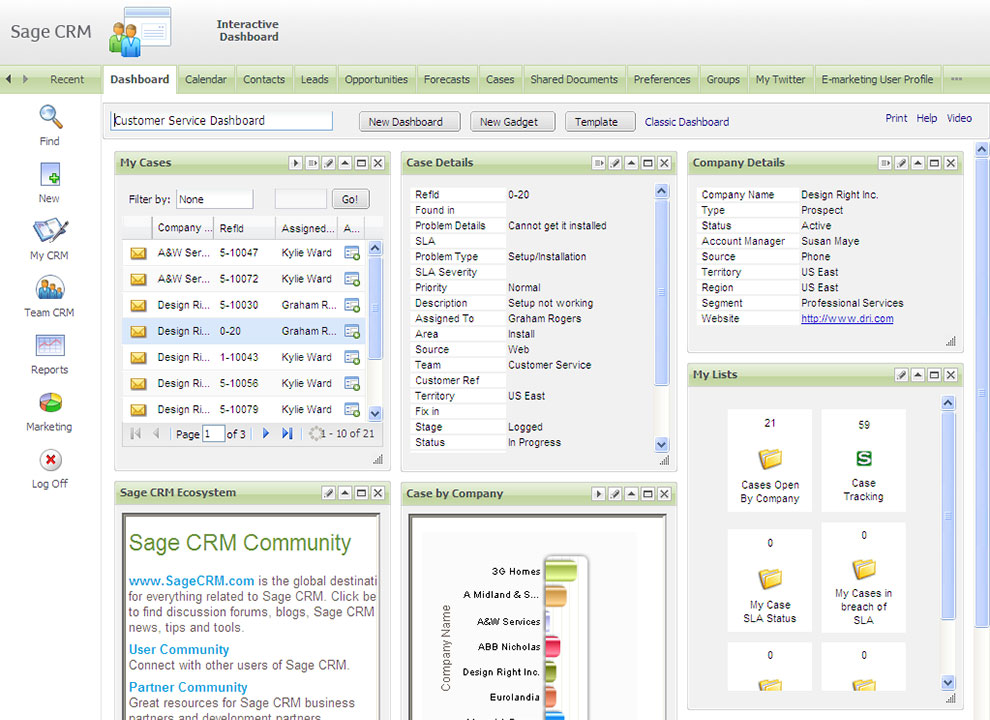Sort cases by RefId column header
Viewport: 990px width, 720px height.
[x=243, y=228]
